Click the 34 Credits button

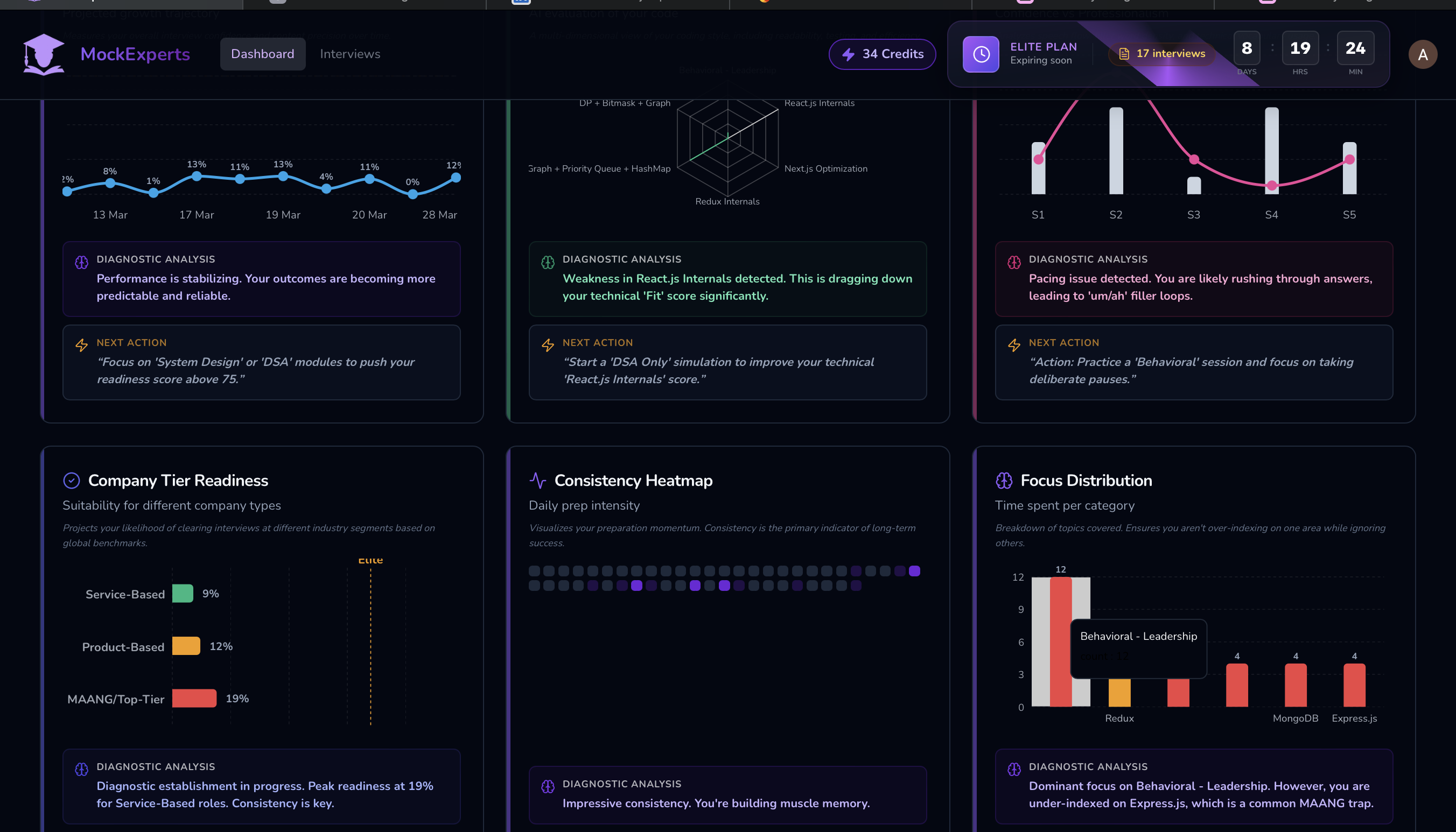(882, 54)
